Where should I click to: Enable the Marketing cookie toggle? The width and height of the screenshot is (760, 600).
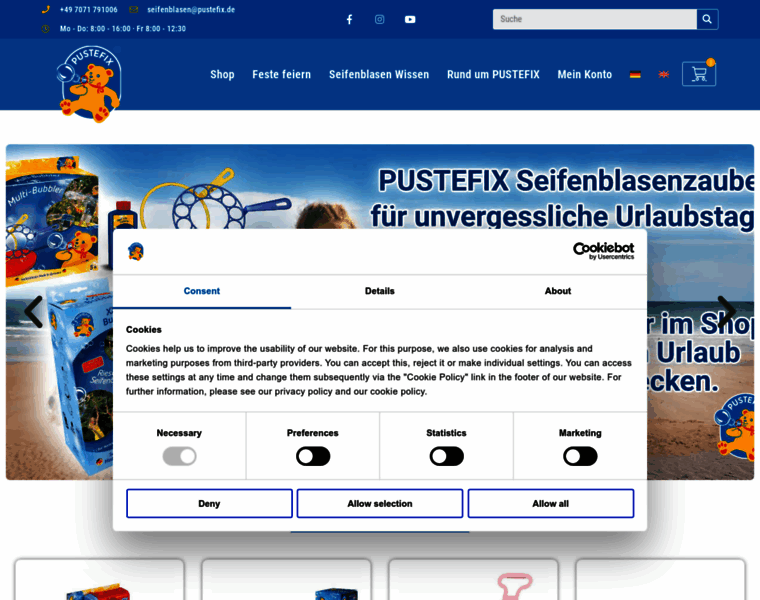pyautogui.click(x=580, y=456)
